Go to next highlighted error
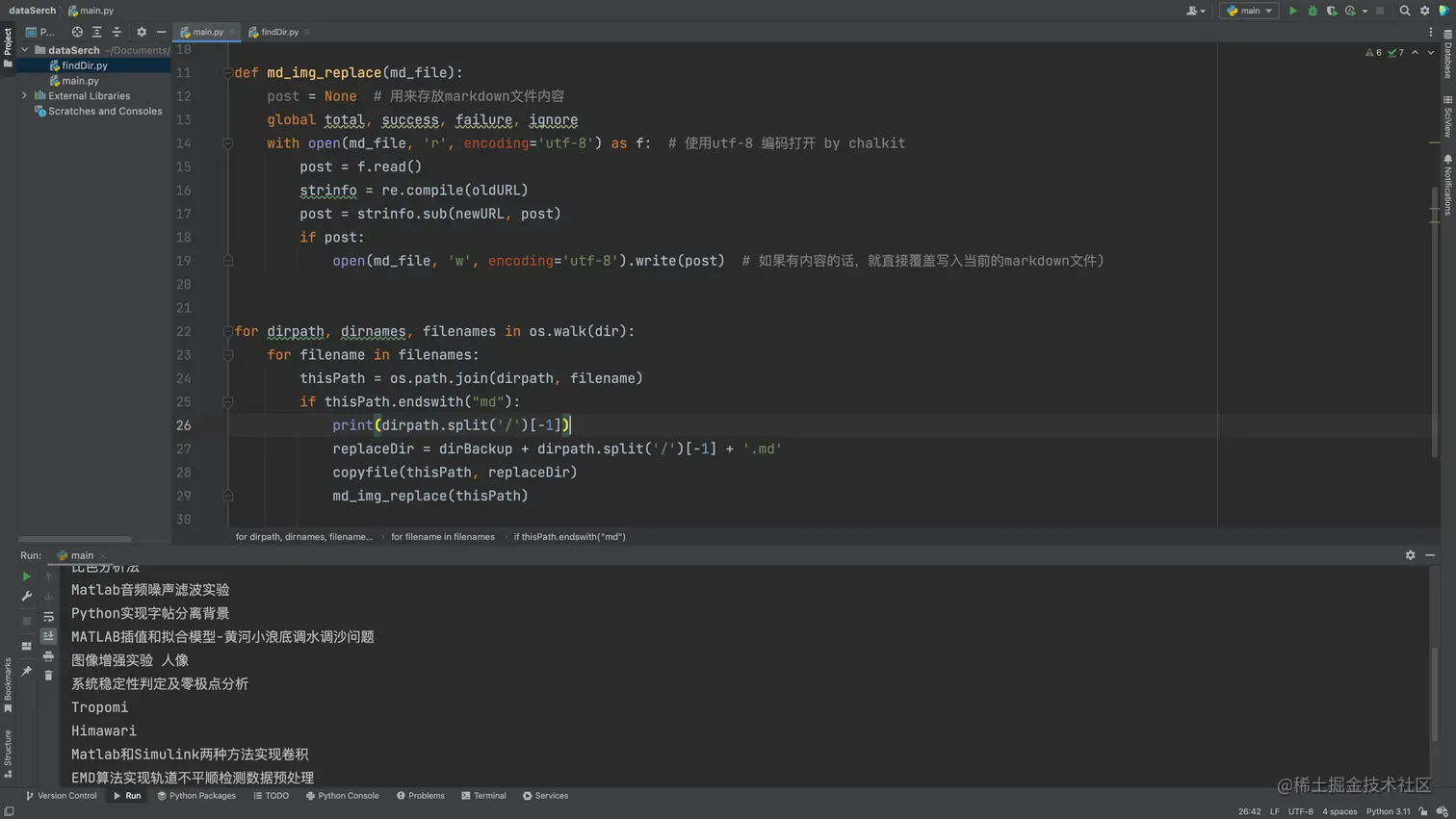The image size is (1456, 819). (x=1431, y=53)
